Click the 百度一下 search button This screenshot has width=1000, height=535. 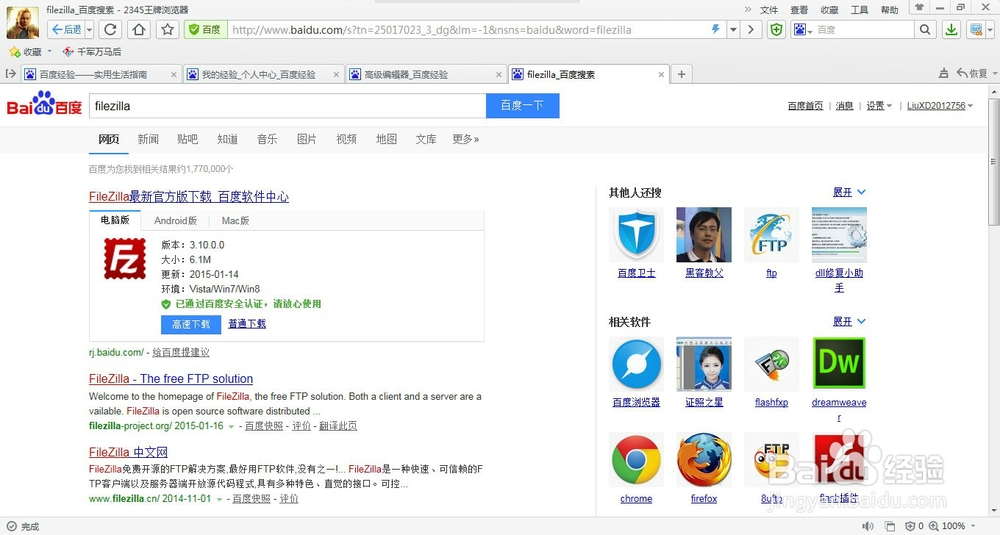(x=522, y=106)
